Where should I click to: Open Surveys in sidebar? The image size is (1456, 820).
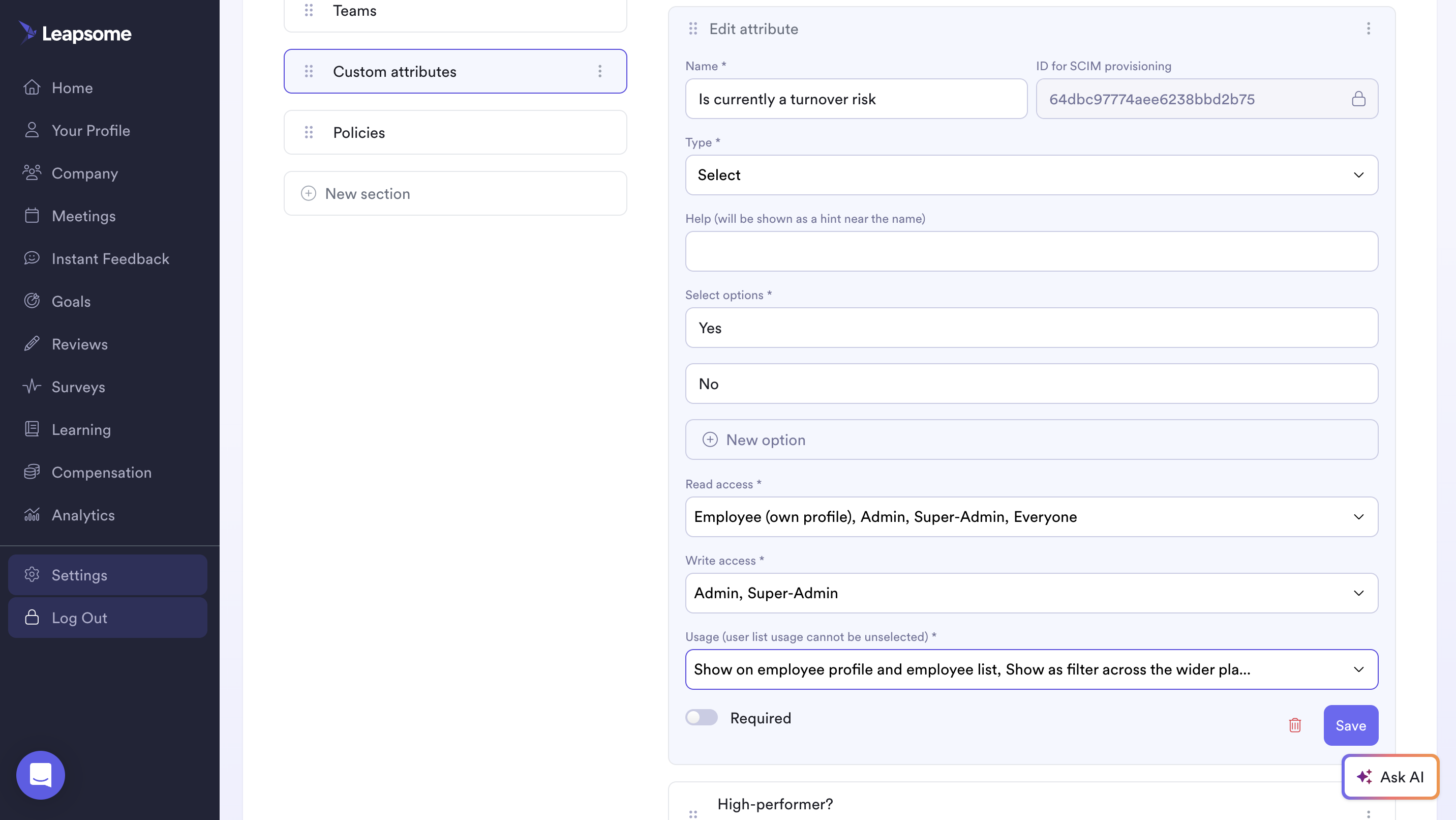point(78,387)
